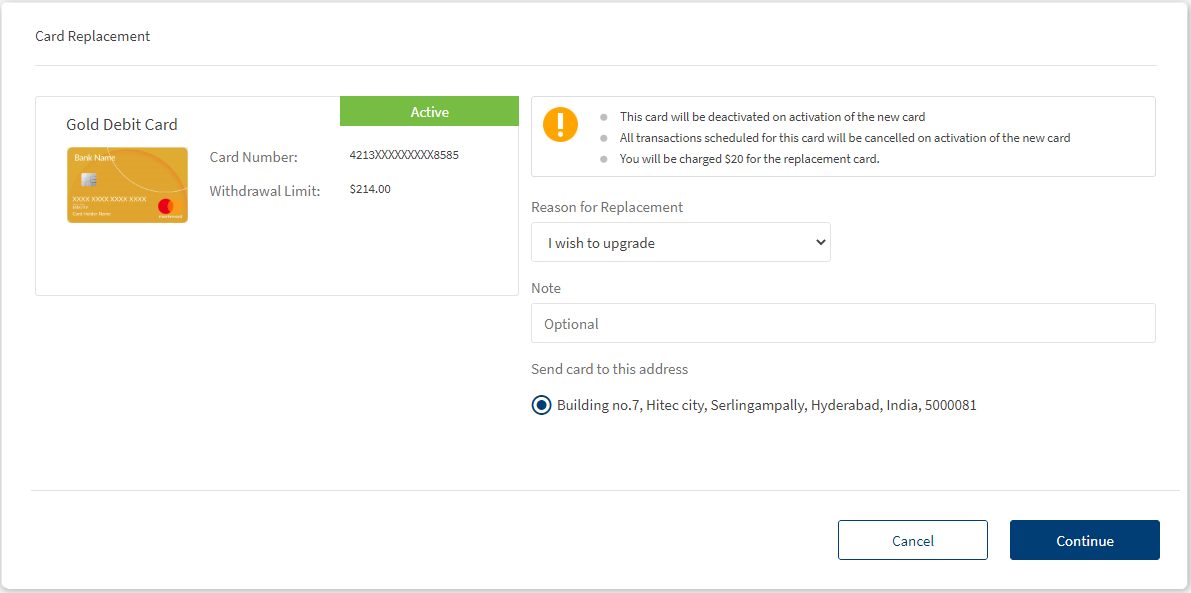The height and width of the screenshot is (593, 1191).
Task: Click the $214.00 withdrawal limit value
Action: point(370,189)
